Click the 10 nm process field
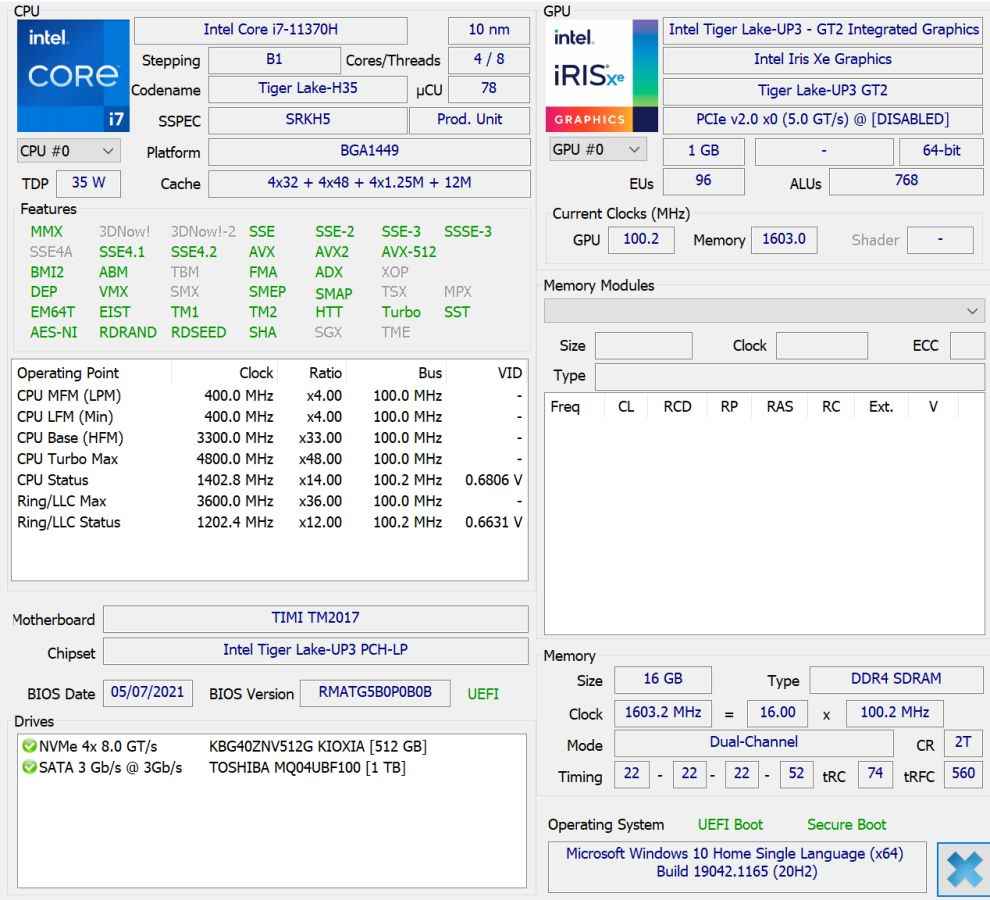 point(489,30)
